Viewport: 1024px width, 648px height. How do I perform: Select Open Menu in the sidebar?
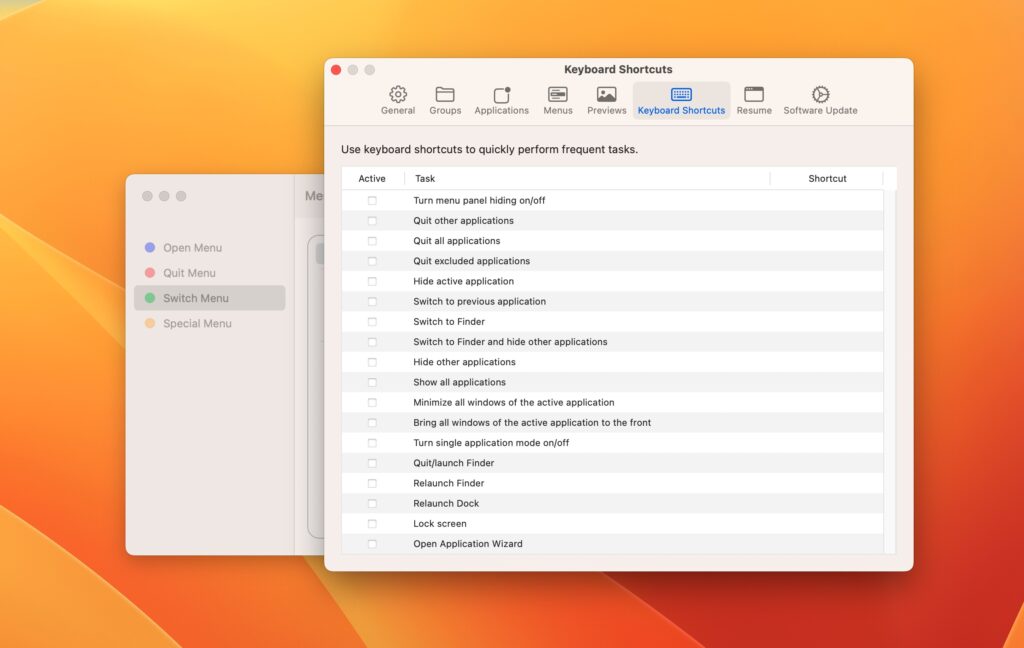click(194, 247)
